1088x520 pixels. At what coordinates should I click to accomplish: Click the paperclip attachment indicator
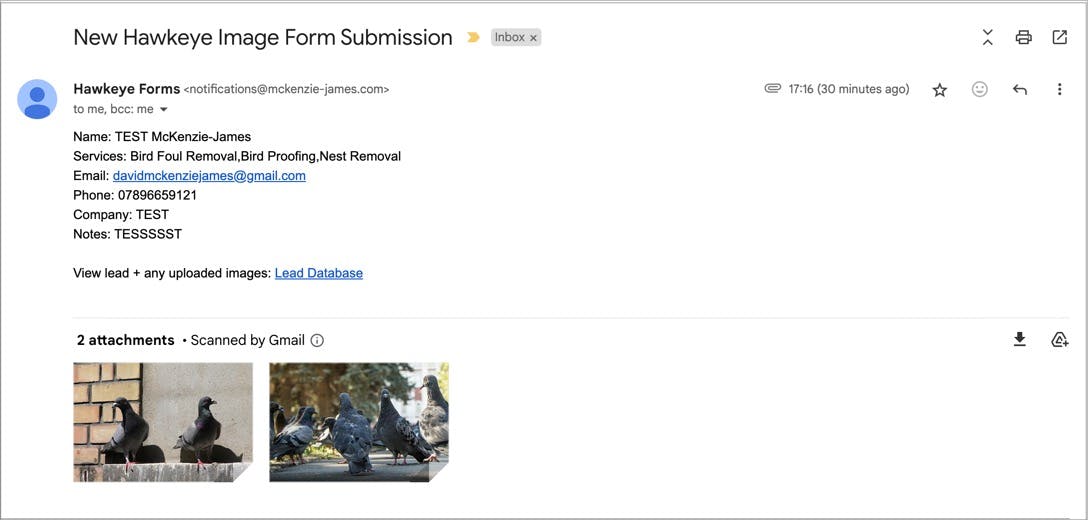[x=772, y=88]
